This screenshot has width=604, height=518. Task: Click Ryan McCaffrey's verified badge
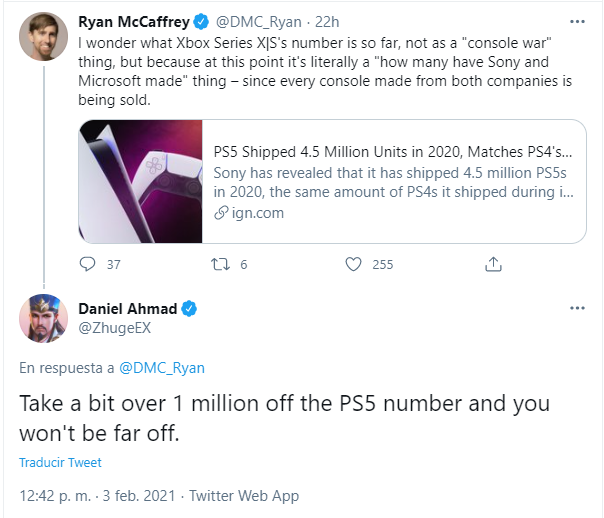click(x=201, y=22)
